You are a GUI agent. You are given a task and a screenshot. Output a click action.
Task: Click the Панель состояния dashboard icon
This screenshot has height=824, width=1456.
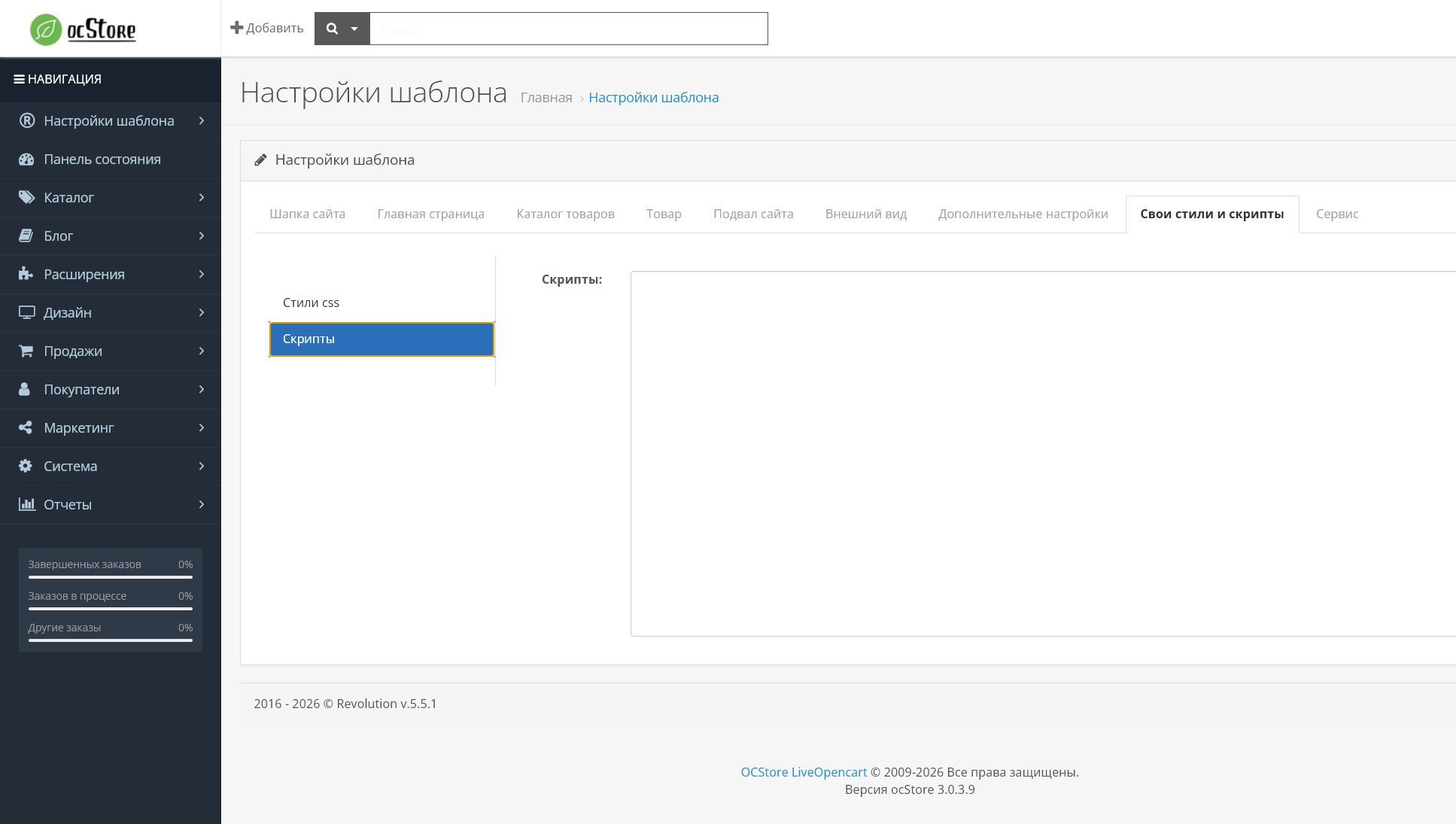pos(26,160)
